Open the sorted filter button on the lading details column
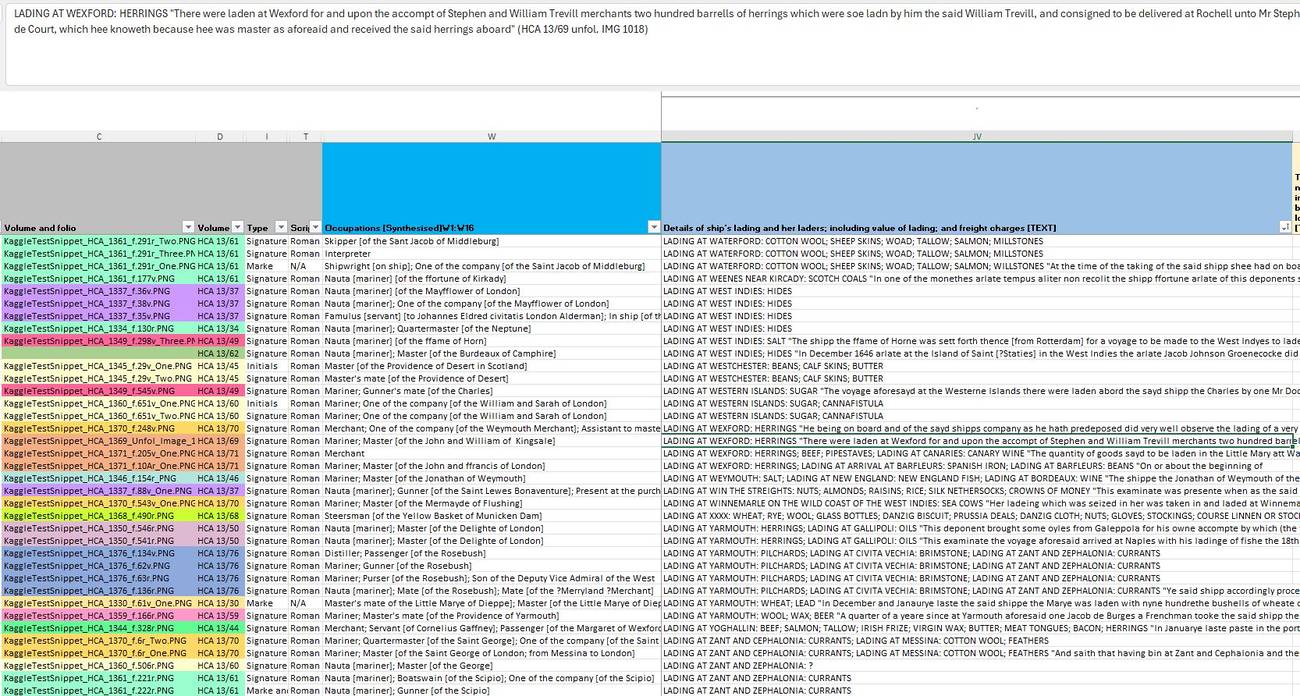1300x696 pixels. (x=1285, y=227)
